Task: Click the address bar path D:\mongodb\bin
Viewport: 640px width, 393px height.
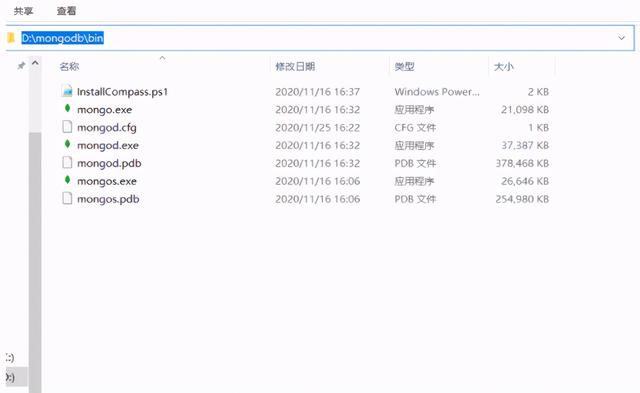Action: click(x=62, y=38)
